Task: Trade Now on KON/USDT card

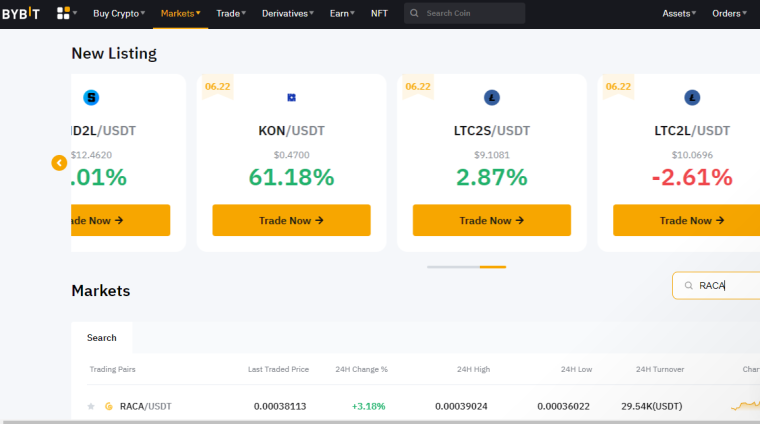Action: click(x=291, y=220)
